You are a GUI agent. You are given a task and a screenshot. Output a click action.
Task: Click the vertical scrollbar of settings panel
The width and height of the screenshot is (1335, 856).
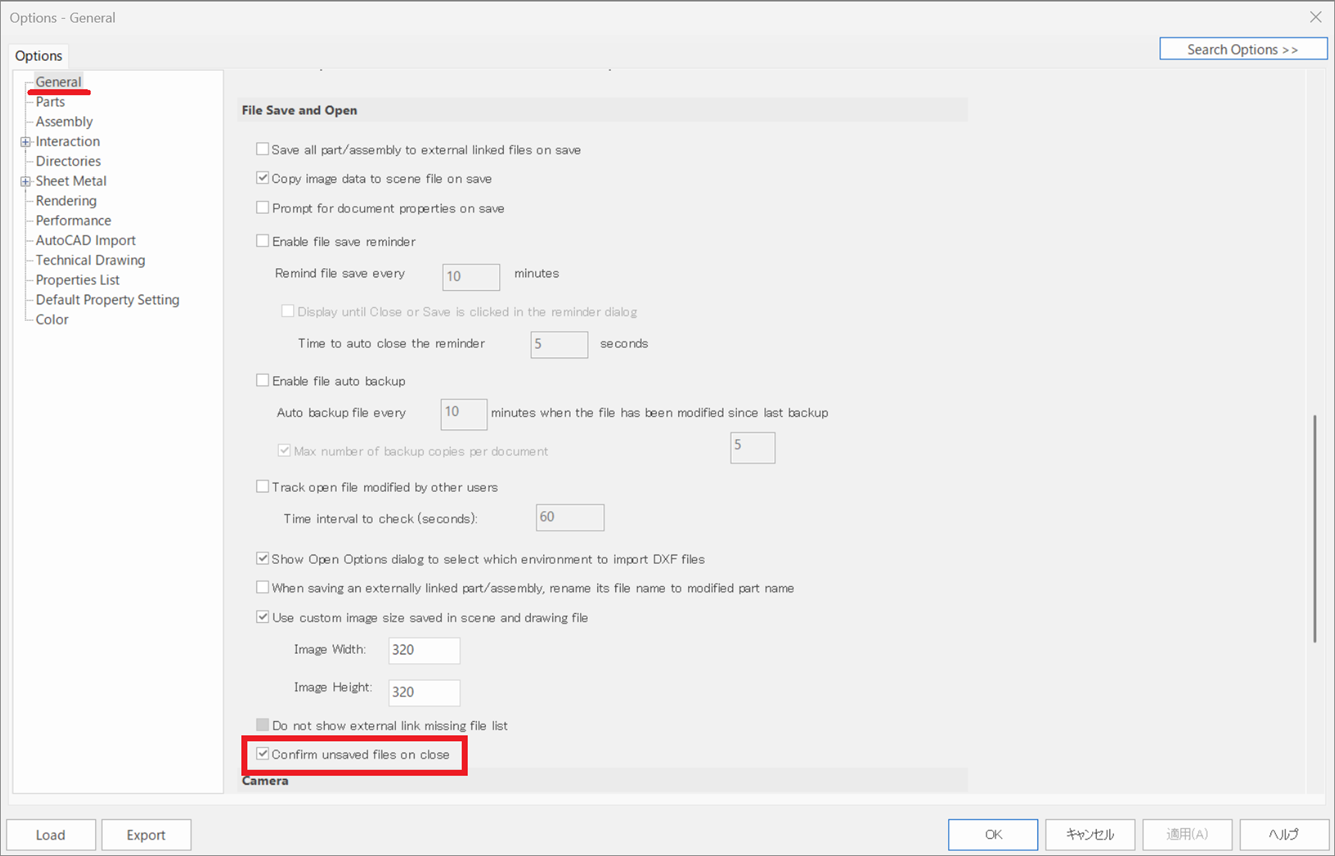(1315, 528)
